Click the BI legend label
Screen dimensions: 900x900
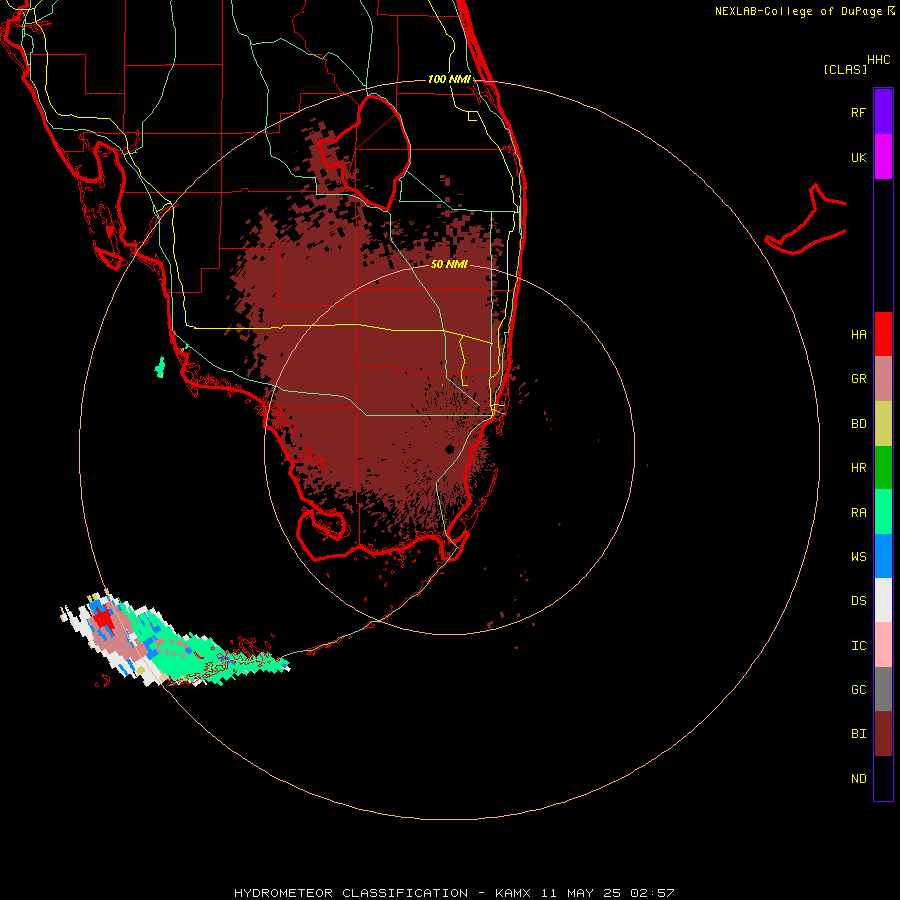click(859, 734)
